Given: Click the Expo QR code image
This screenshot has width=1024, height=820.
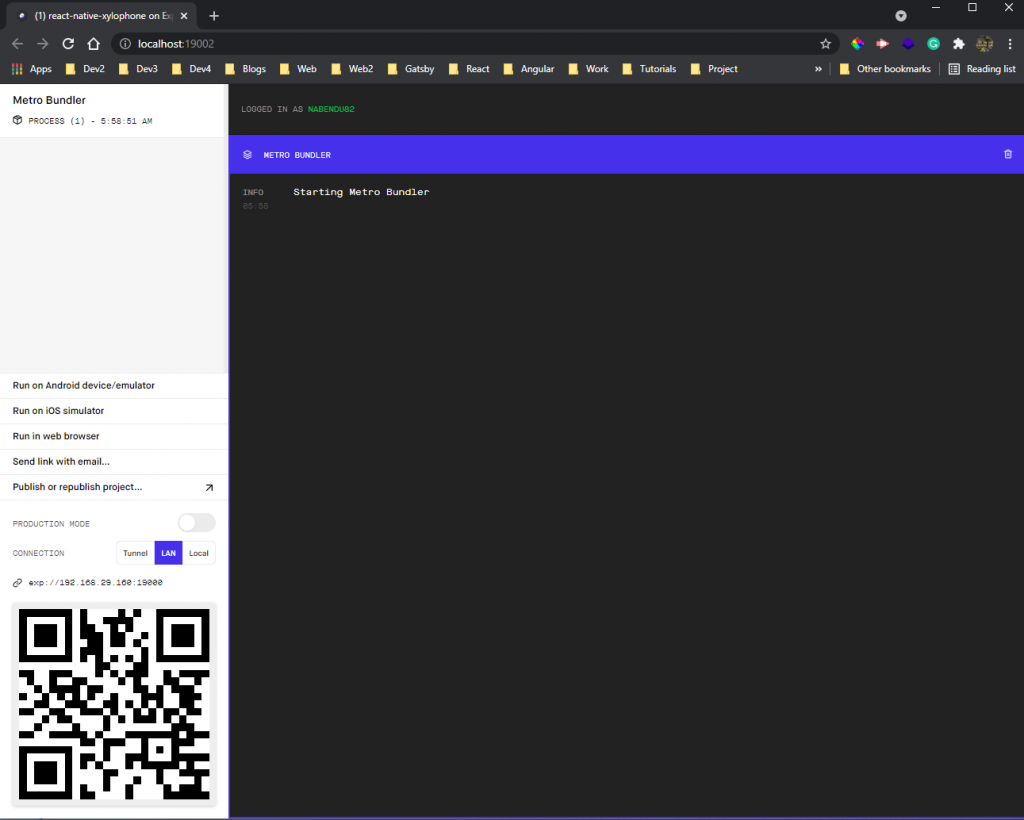Looking at the screenshot, I should (x=114, y=704).
